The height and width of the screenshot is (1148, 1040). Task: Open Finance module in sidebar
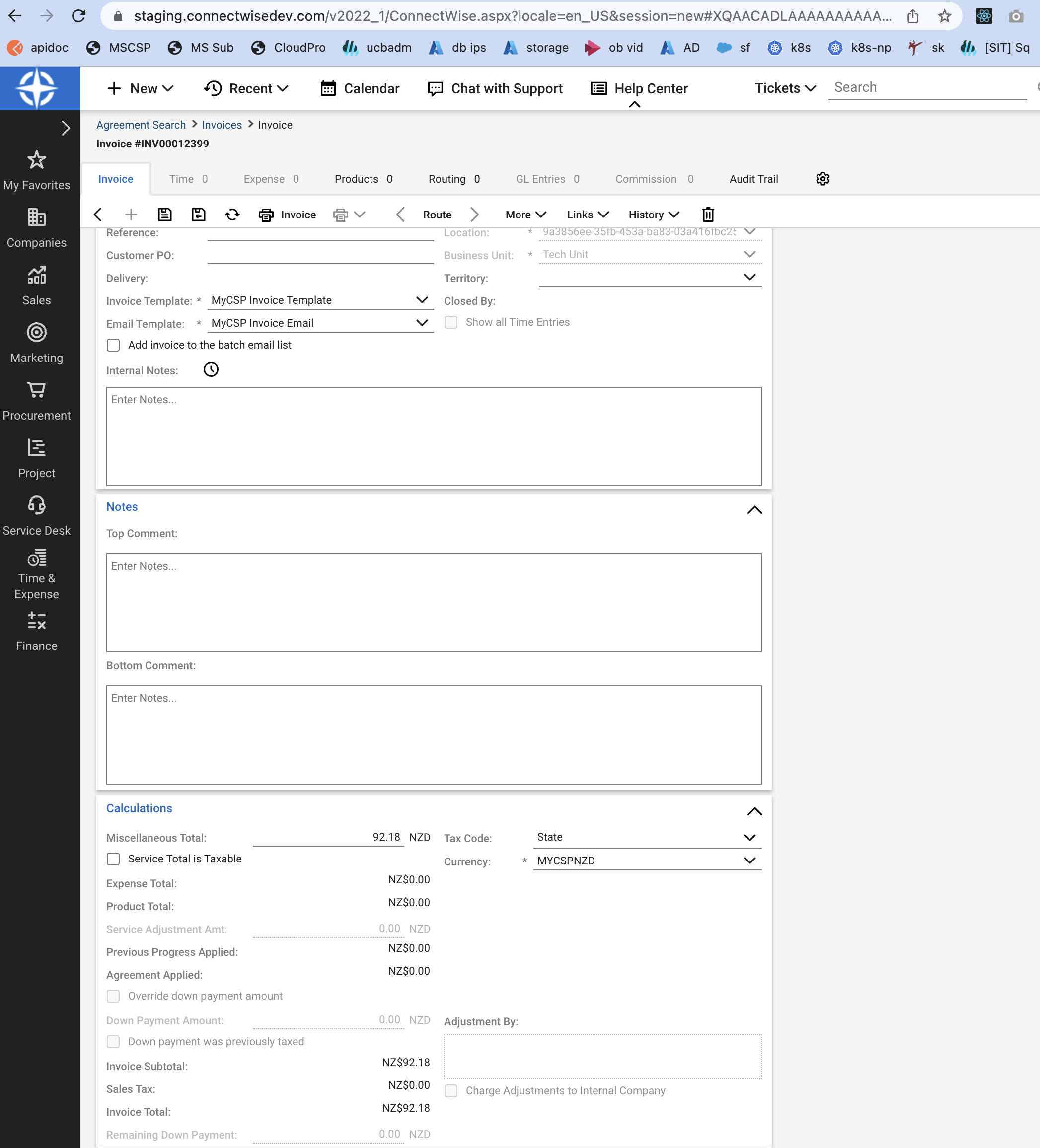pyautogui.click(x=36, y=631)
